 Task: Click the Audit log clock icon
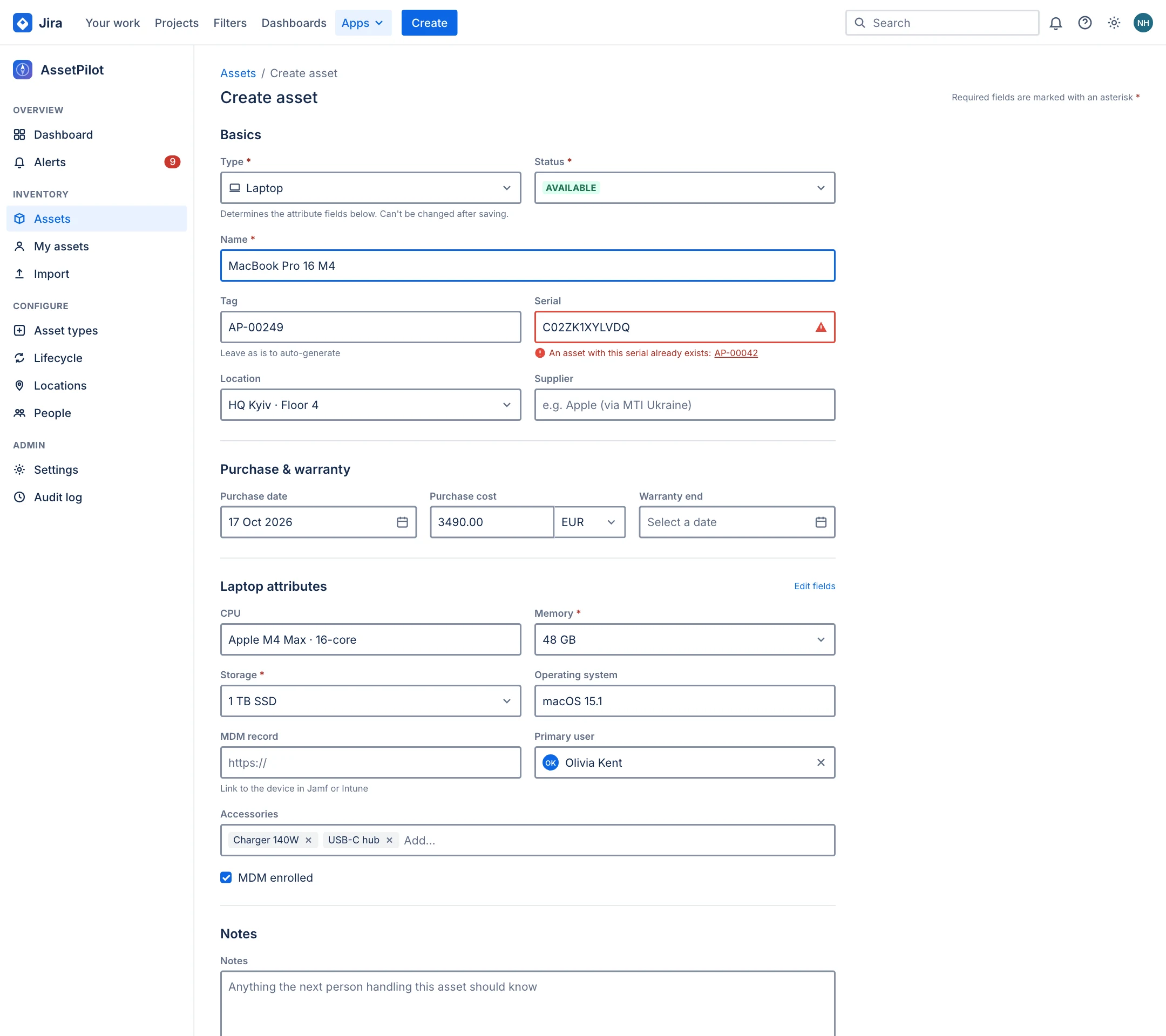pos(19,497)
